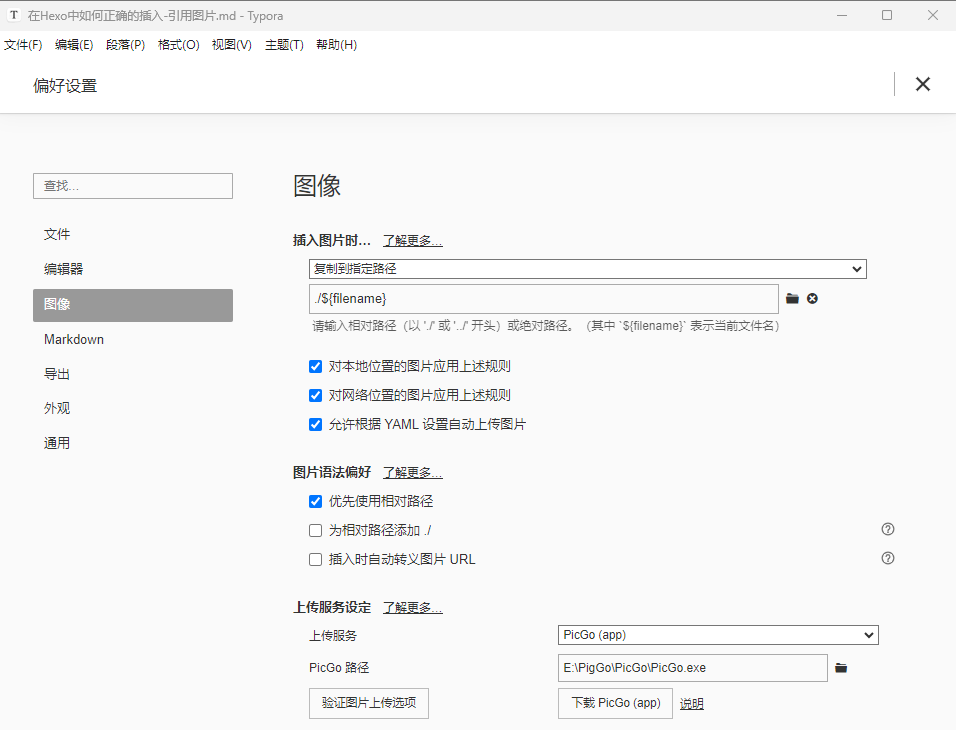Enable 插入时自动转义图片 URL checkbox
This screenshot has width=956, height=730.
pos(316,560)
